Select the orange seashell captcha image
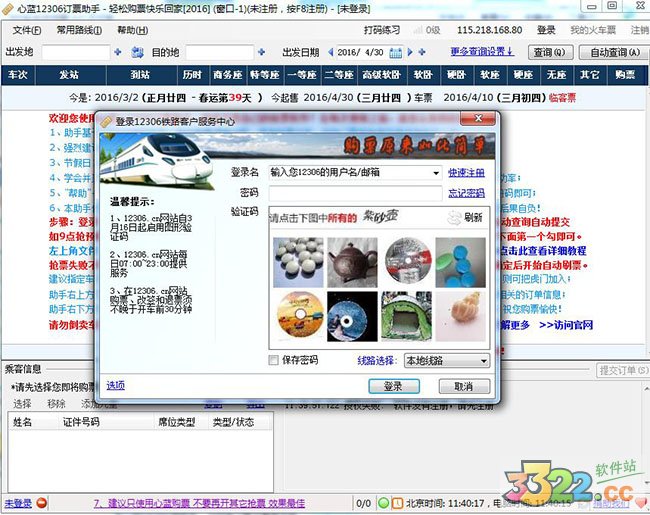650x515 pixels. [x=460, y=316]
